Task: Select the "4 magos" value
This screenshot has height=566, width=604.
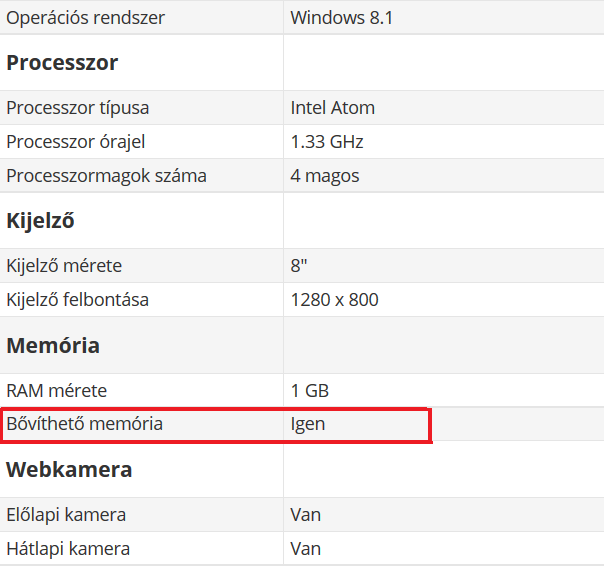Action: [325, 176]
